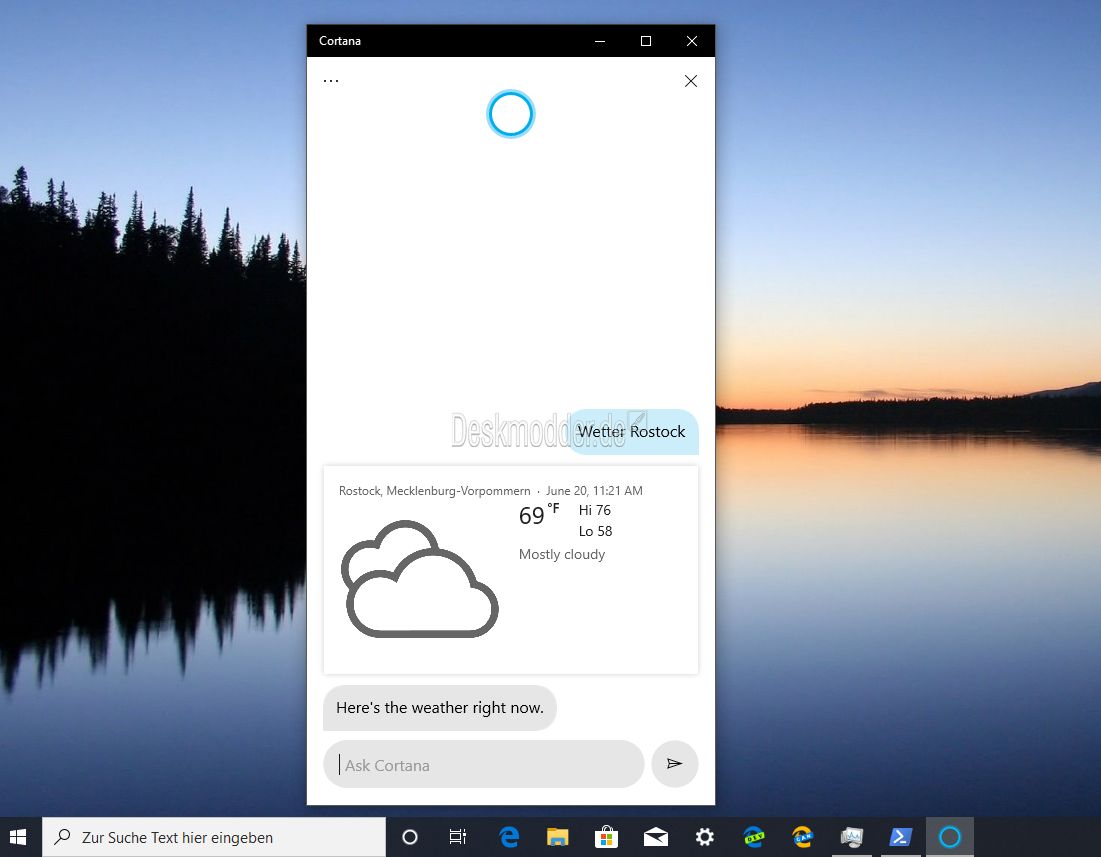Open File Explorer from the taskbar
This screenshot has height=857, width=1101.
coord(558,837)
